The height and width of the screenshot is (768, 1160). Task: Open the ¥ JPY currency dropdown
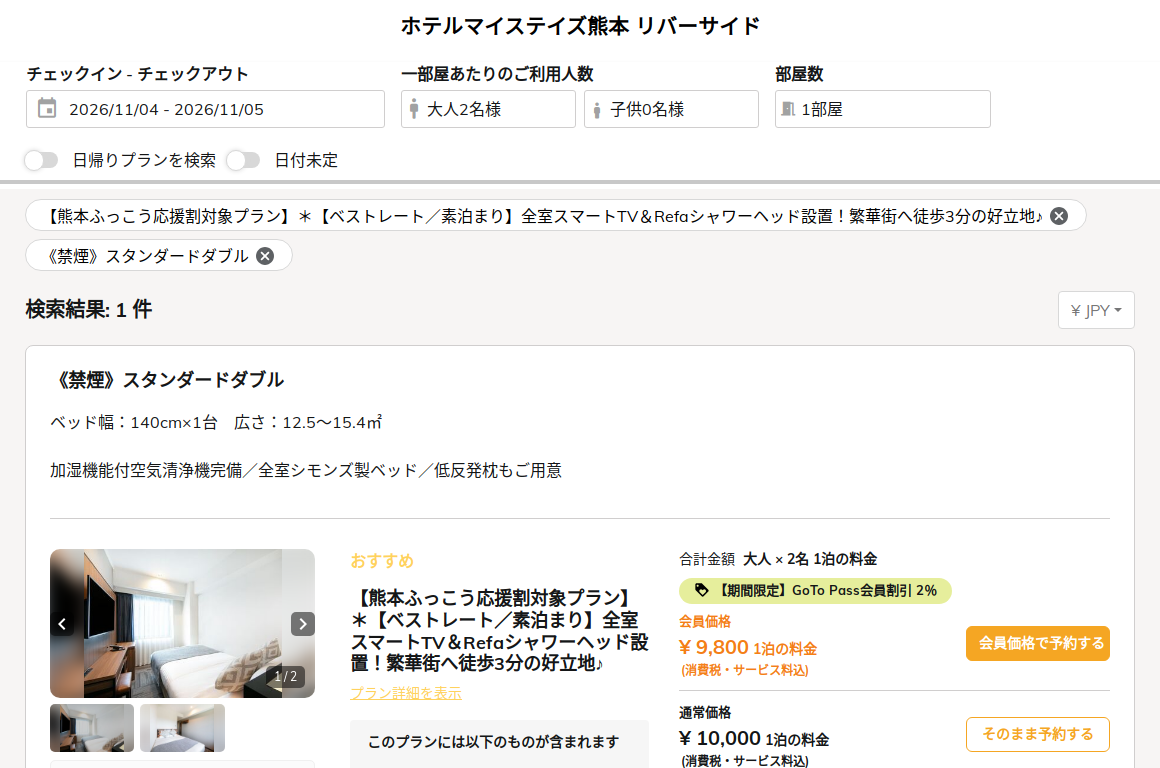point(1096,310)
